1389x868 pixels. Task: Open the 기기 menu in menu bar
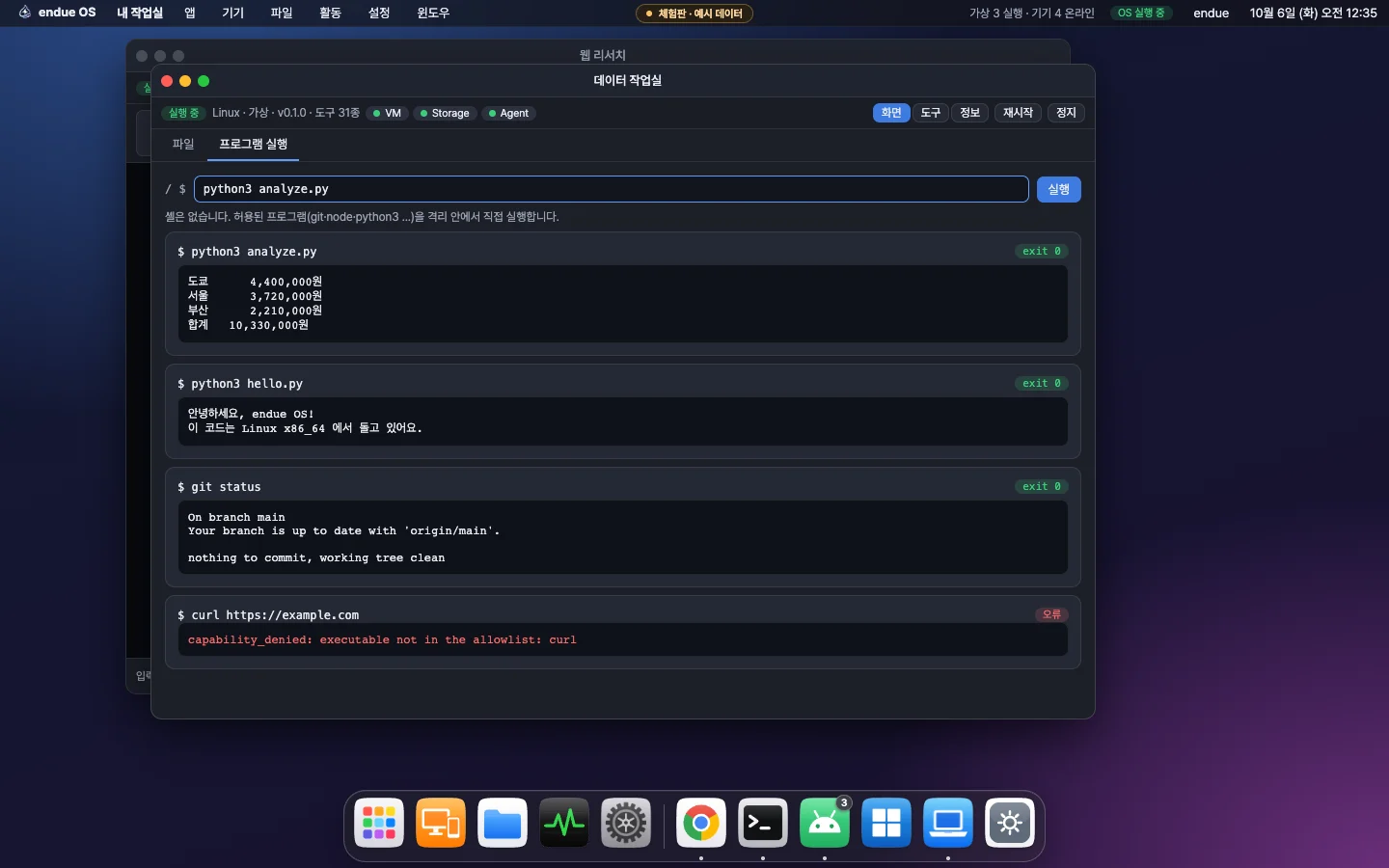232,13
